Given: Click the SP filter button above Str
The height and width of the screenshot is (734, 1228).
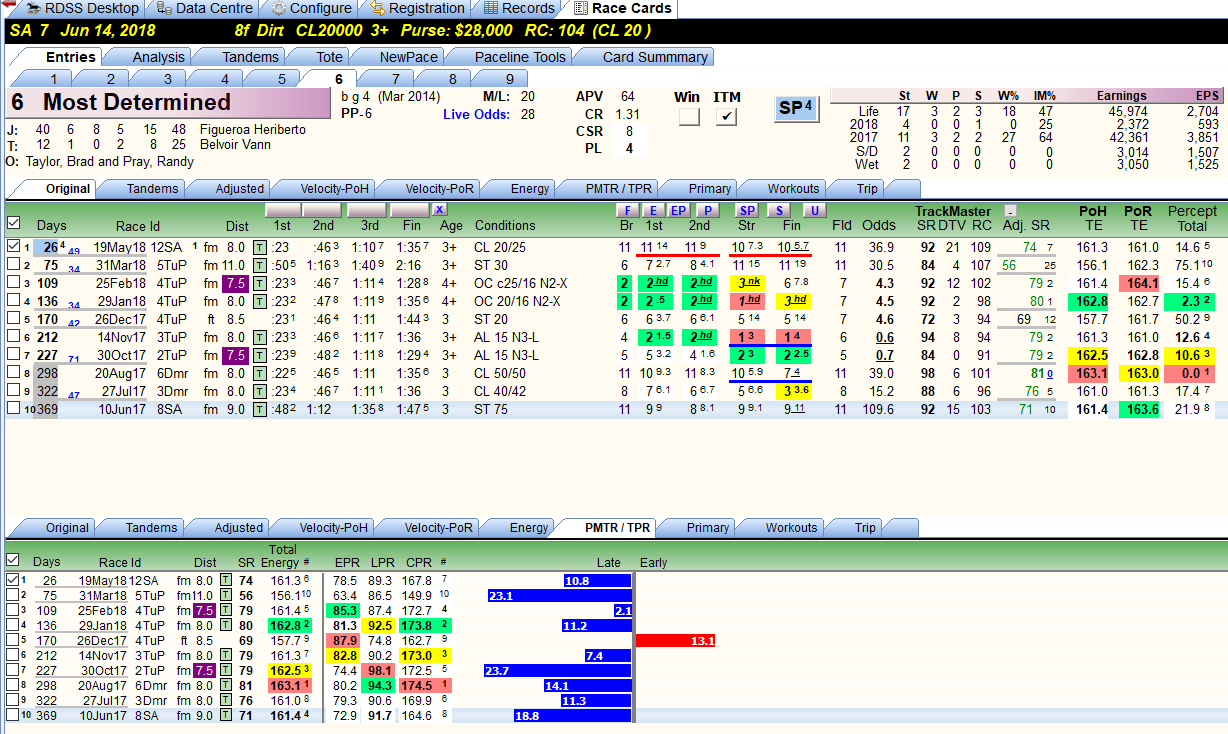Looking at the screenshot, I should click(x=748, y=210).
